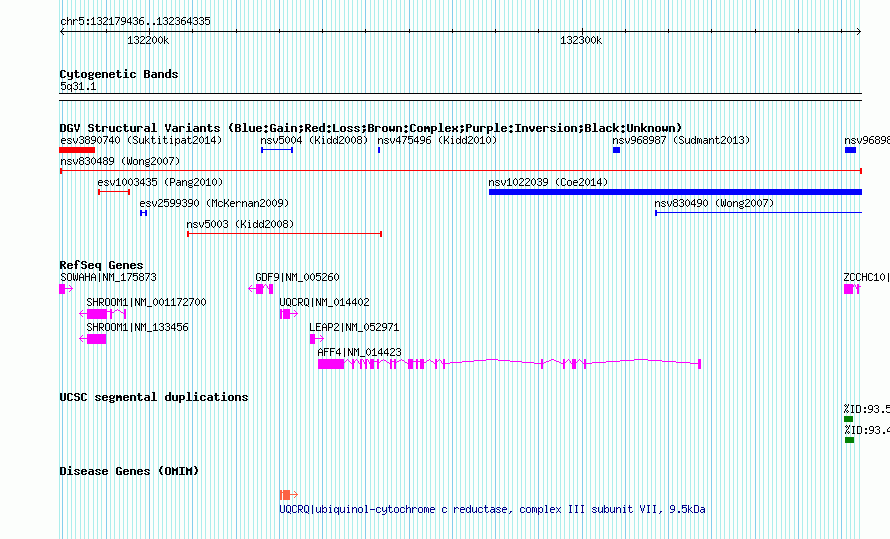
Task: Click the 5q31.1 cytogenetic band label
Action: 78,87
